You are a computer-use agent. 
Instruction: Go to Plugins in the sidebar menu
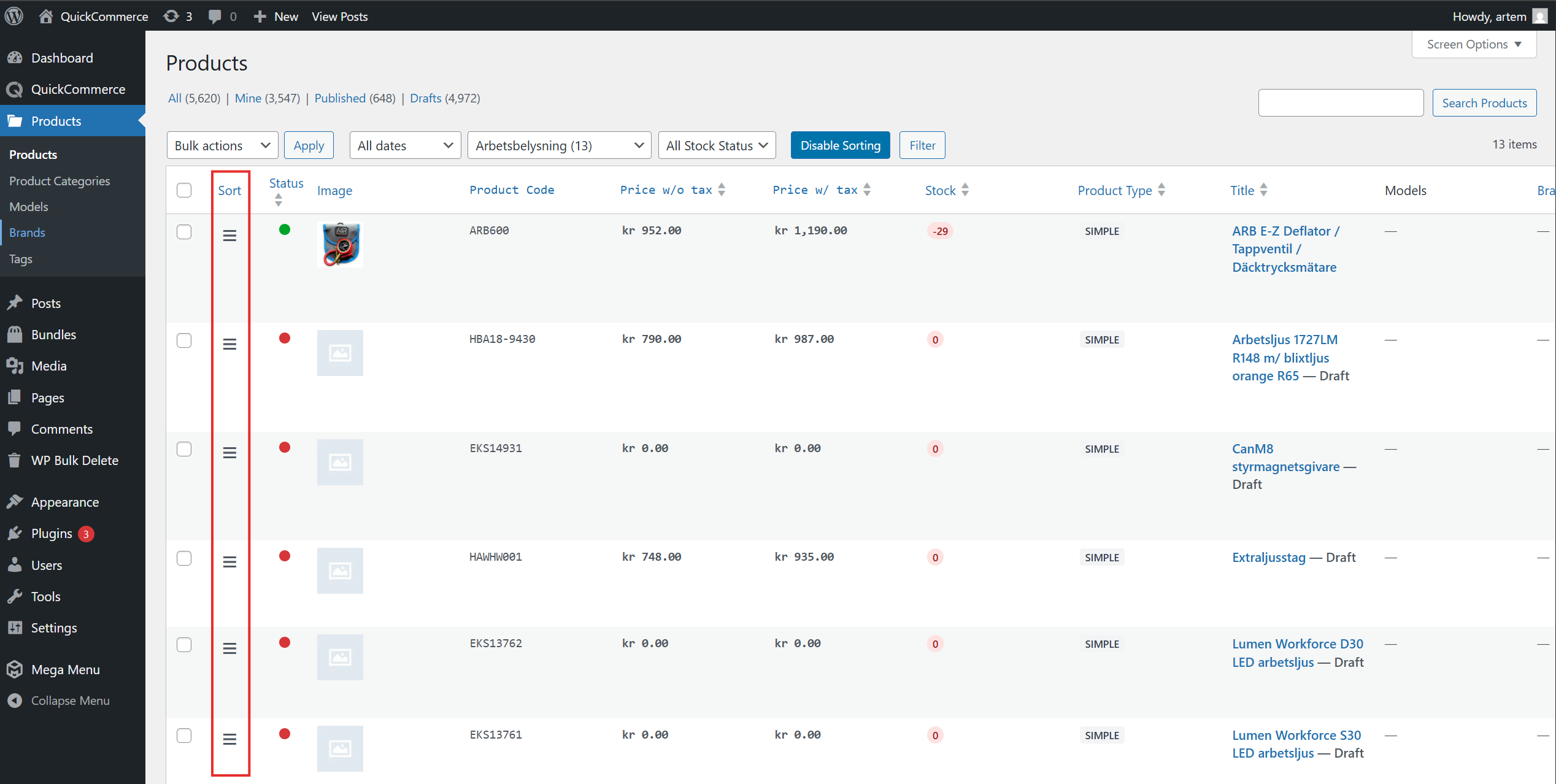coord(52,534)
